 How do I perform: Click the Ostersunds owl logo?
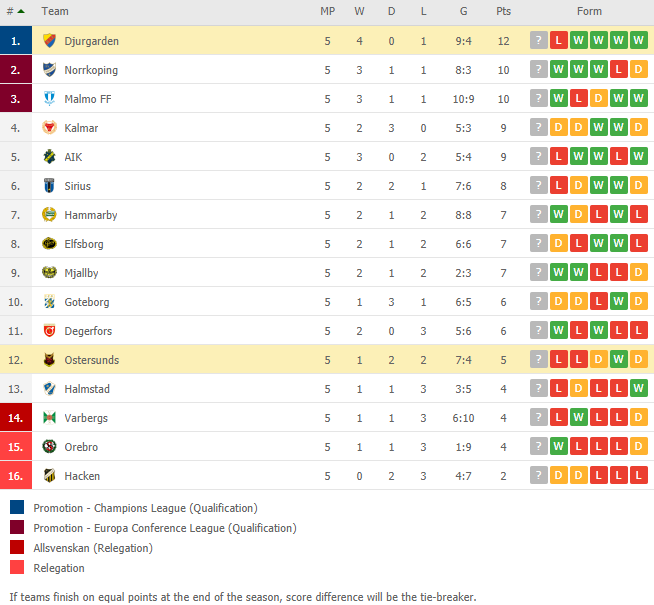pyautogui.click(x=49, y=360)
